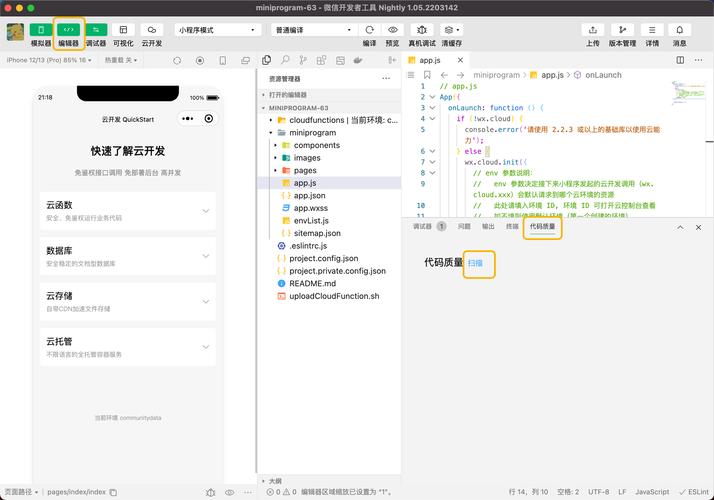Open the hot reload dropdown
Viewport: 714px width, 500px height.
pyautogui.click(x=121, y=60)
